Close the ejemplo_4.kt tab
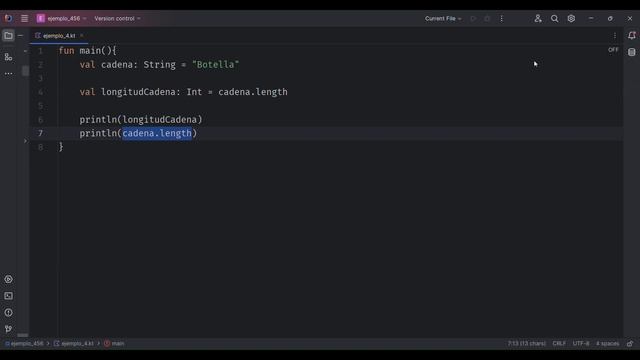Viewport: 640px width, 360px height. [82, 36]
